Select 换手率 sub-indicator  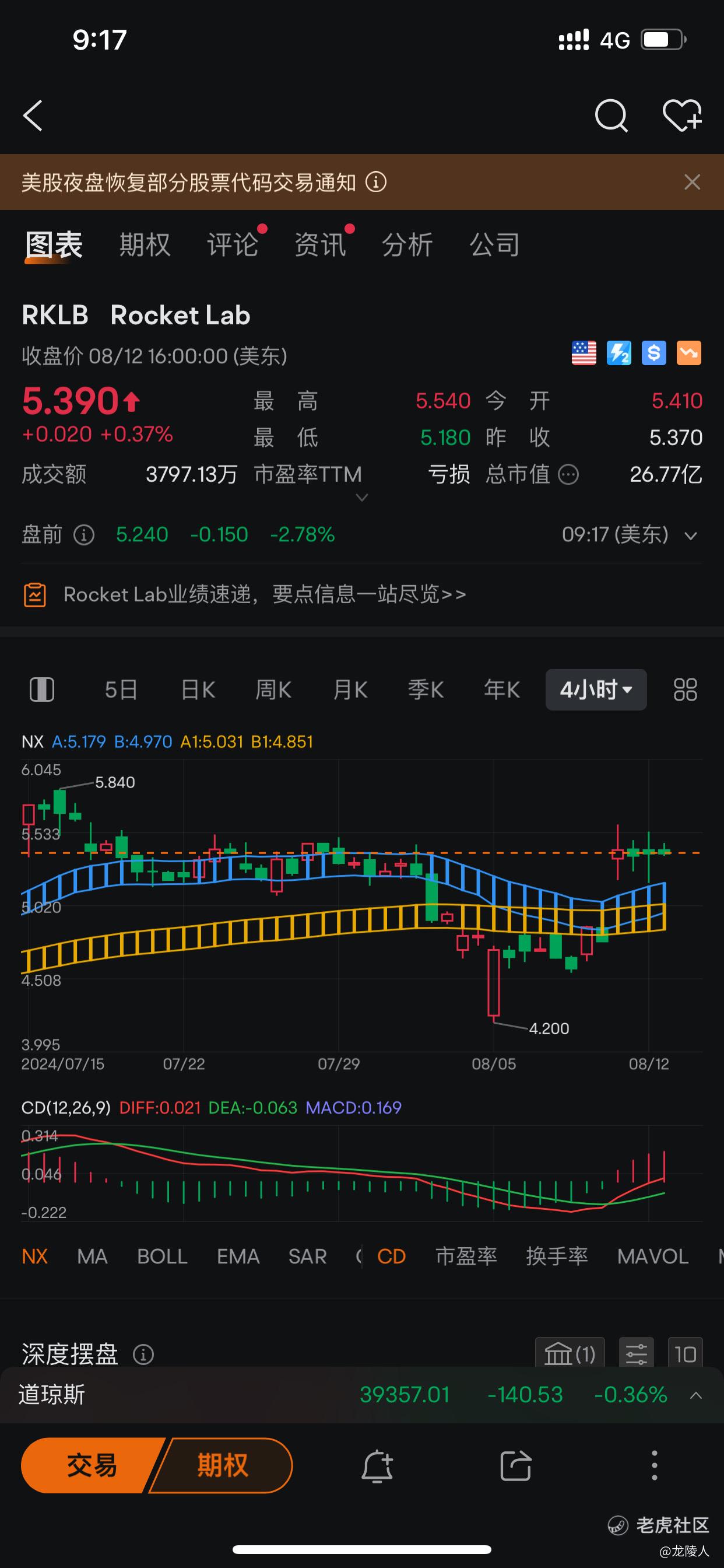(557, 1256)
